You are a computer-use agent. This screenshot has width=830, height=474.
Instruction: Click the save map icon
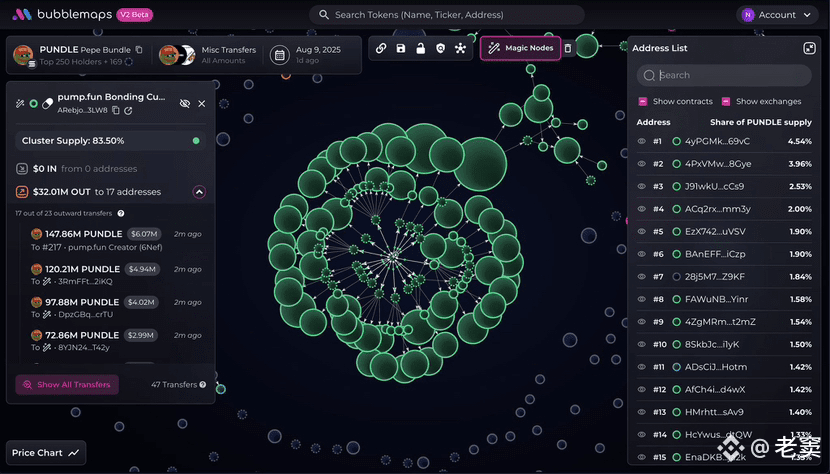point(401,48)
